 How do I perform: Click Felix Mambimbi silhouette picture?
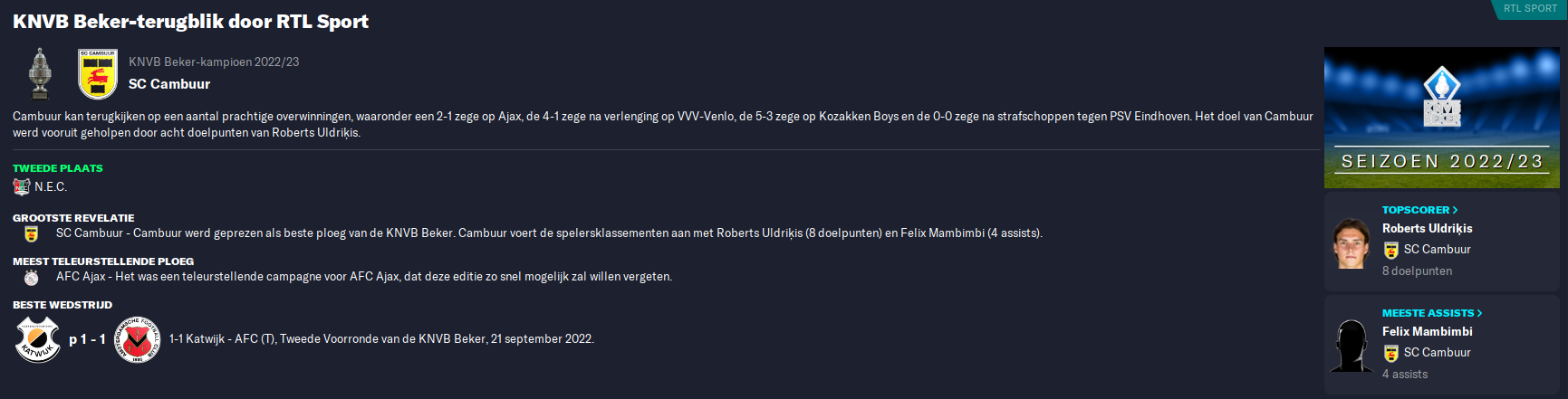tap(1351, 346)
